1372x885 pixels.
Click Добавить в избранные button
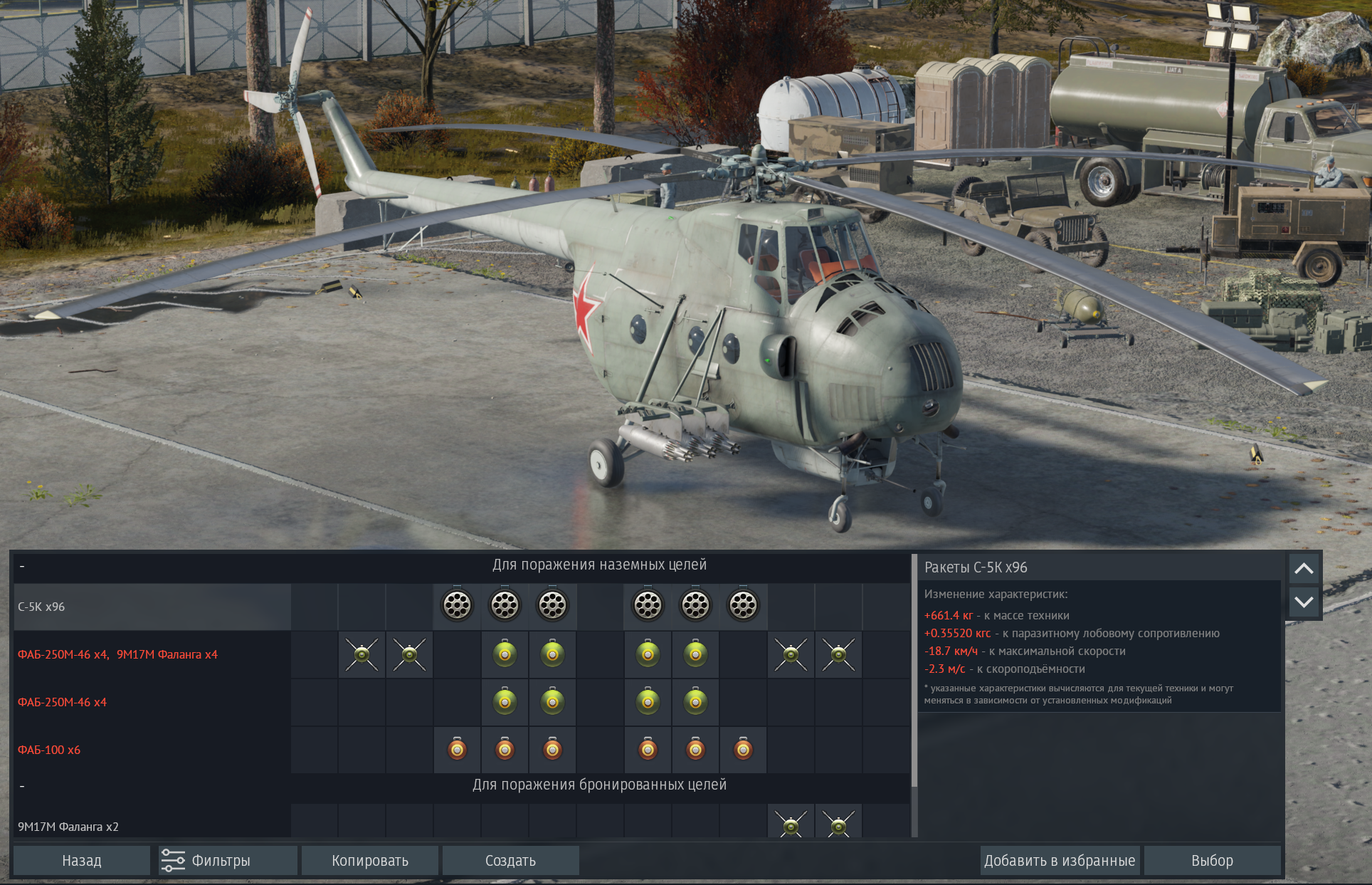pos(1060,860)
